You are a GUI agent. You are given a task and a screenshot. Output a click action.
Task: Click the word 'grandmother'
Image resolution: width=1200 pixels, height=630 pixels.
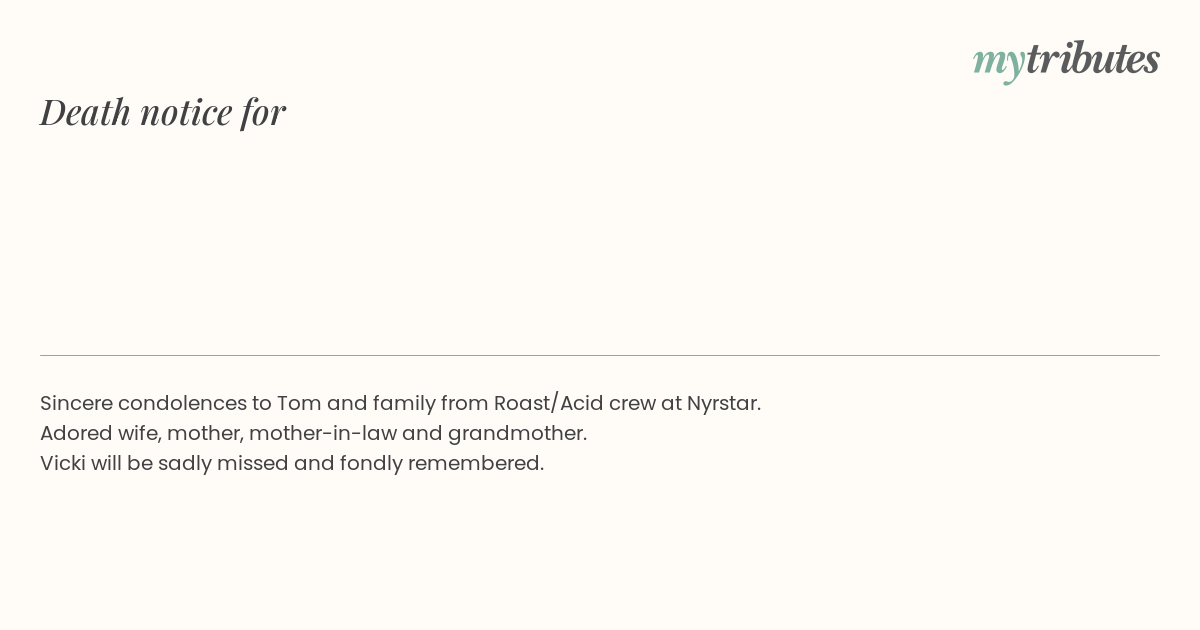[515, 433]
